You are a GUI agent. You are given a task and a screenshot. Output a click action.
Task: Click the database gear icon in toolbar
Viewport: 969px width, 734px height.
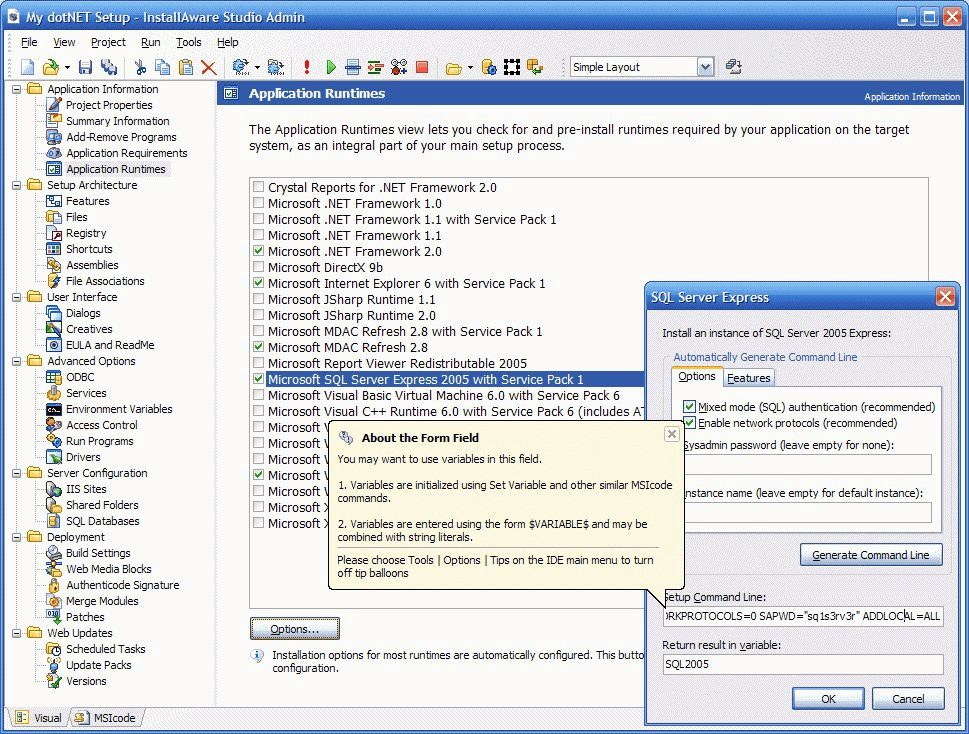pos(489,67)
